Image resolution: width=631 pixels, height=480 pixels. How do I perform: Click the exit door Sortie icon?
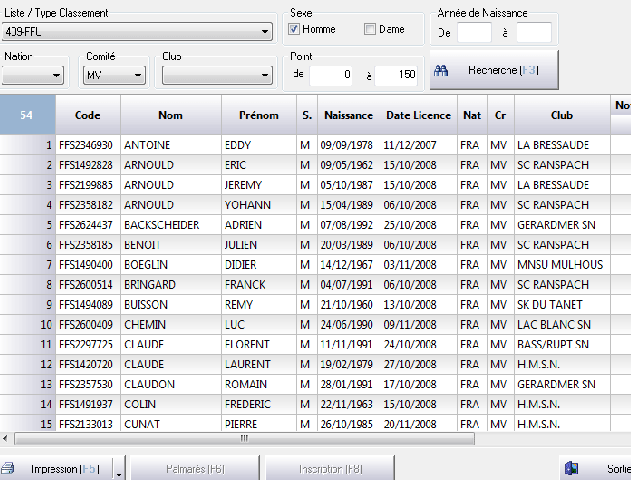point(573,468)
